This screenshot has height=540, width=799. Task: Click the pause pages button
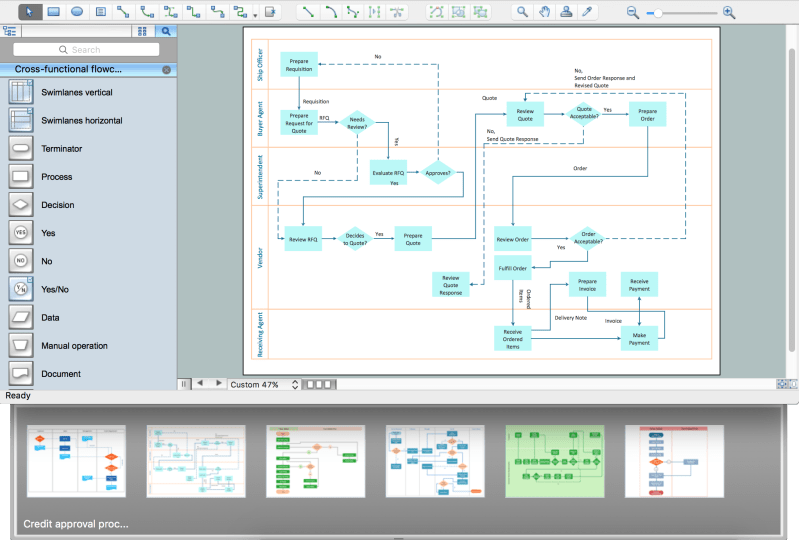click(x=184, y=384)
